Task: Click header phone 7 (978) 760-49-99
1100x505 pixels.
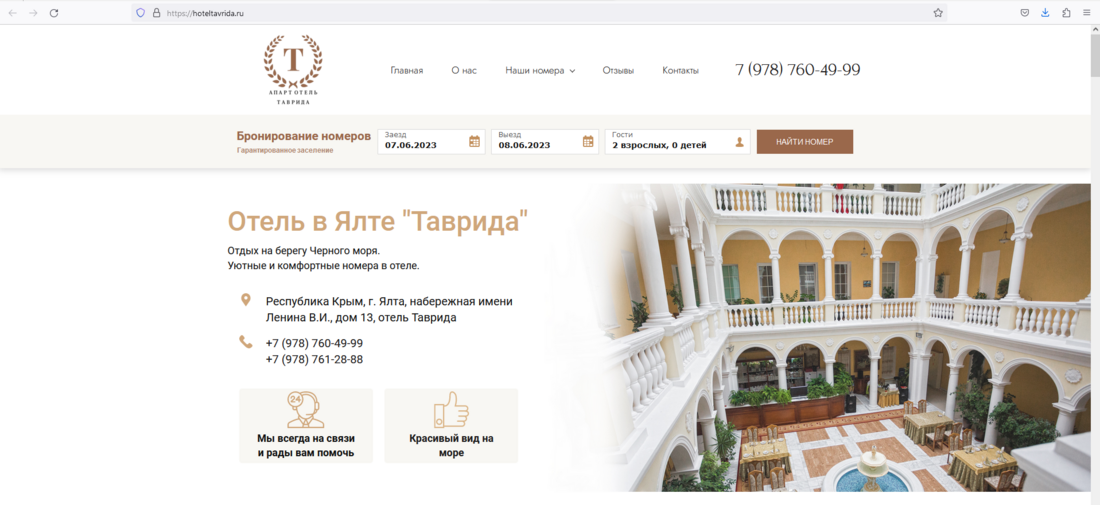Action: click(798, 69)
